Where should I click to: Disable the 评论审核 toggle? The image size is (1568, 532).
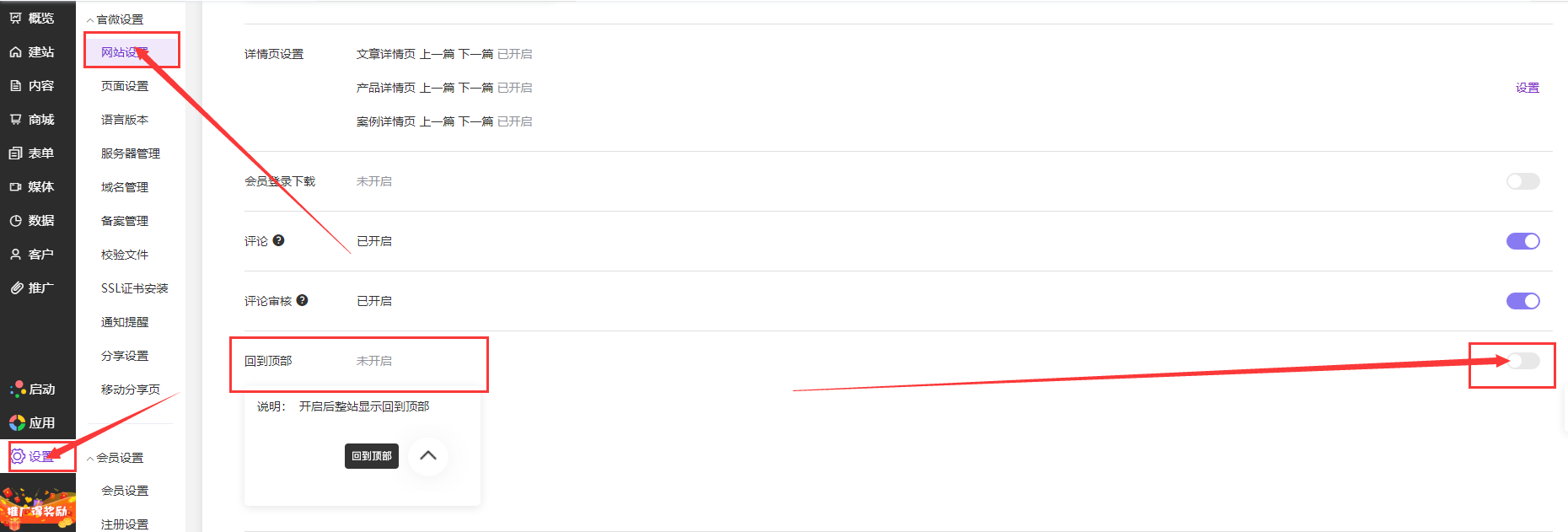click(x=1522, y=301)
